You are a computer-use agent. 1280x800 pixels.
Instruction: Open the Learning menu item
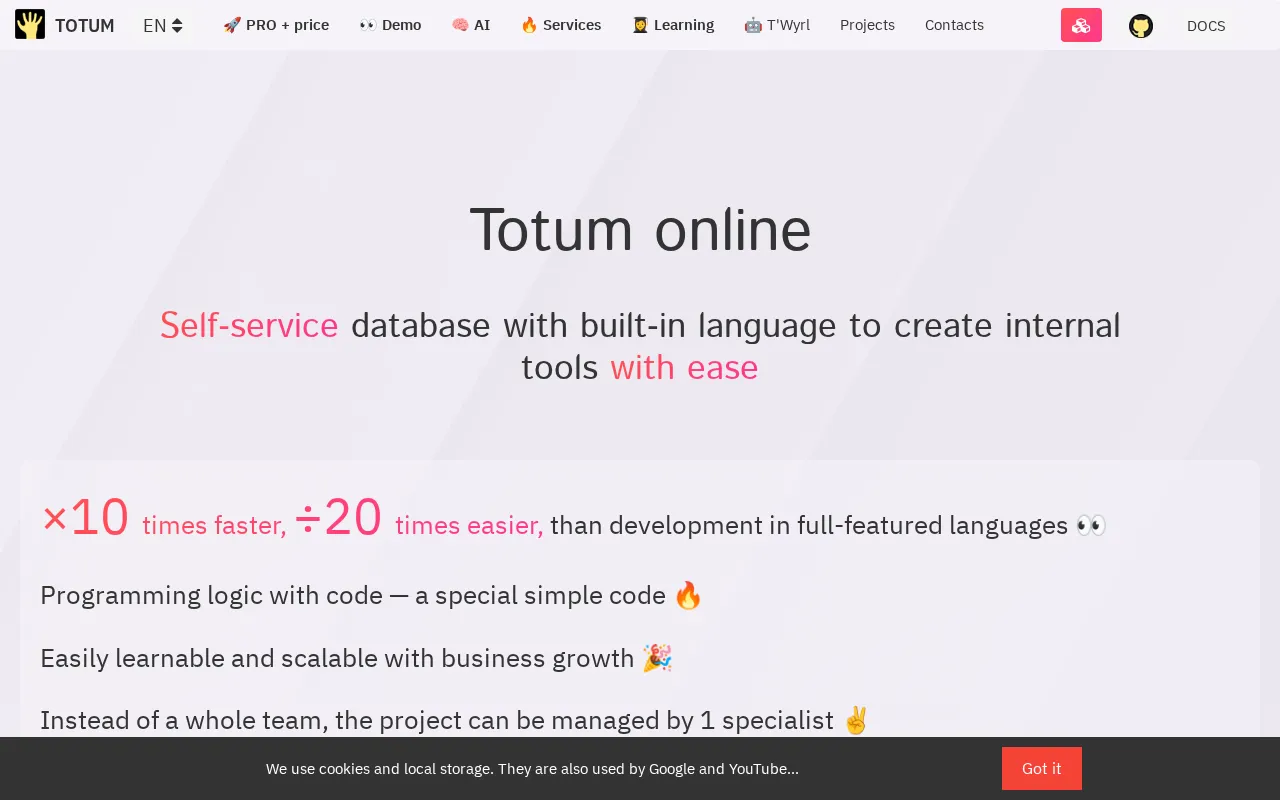click(673, 25)
